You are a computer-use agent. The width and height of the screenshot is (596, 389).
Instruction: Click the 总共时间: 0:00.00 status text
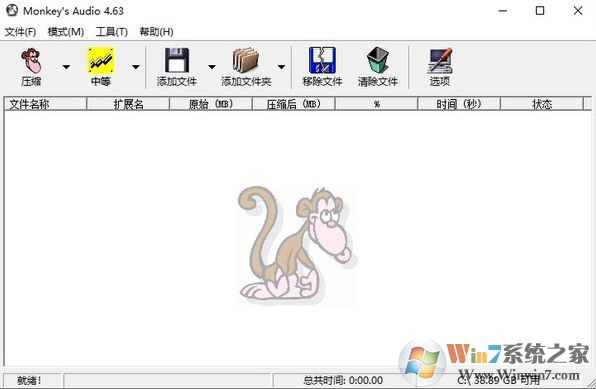click(343, 380)
